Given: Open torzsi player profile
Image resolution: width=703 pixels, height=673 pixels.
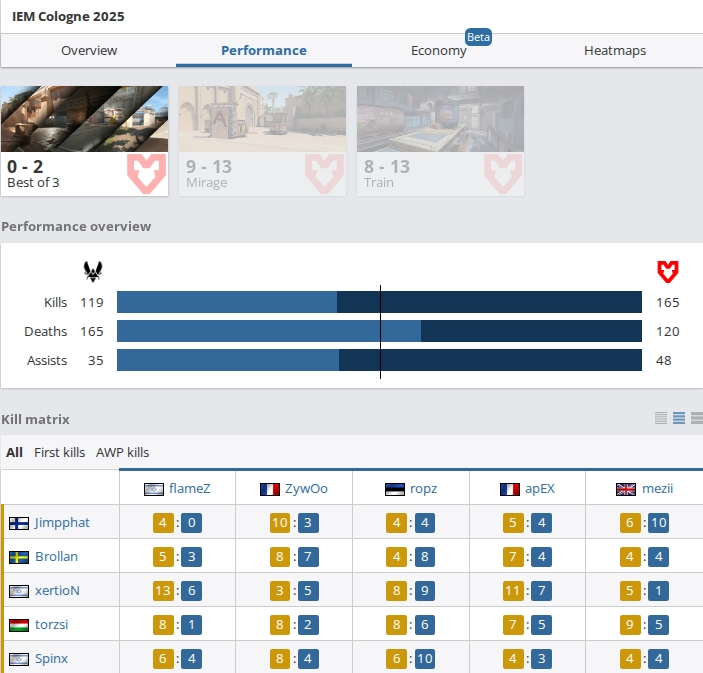Looking at the screenshot, I should click(52, 624).
